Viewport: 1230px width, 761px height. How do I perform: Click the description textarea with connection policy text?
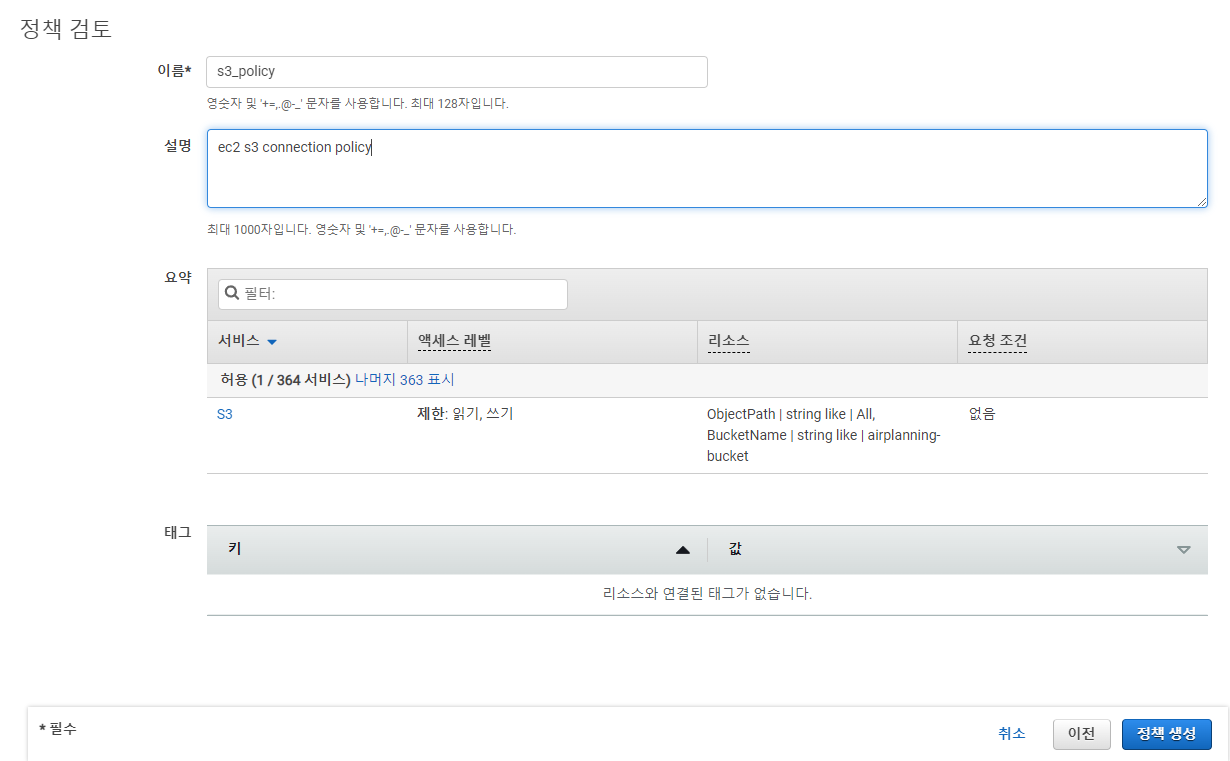[707, 168]
